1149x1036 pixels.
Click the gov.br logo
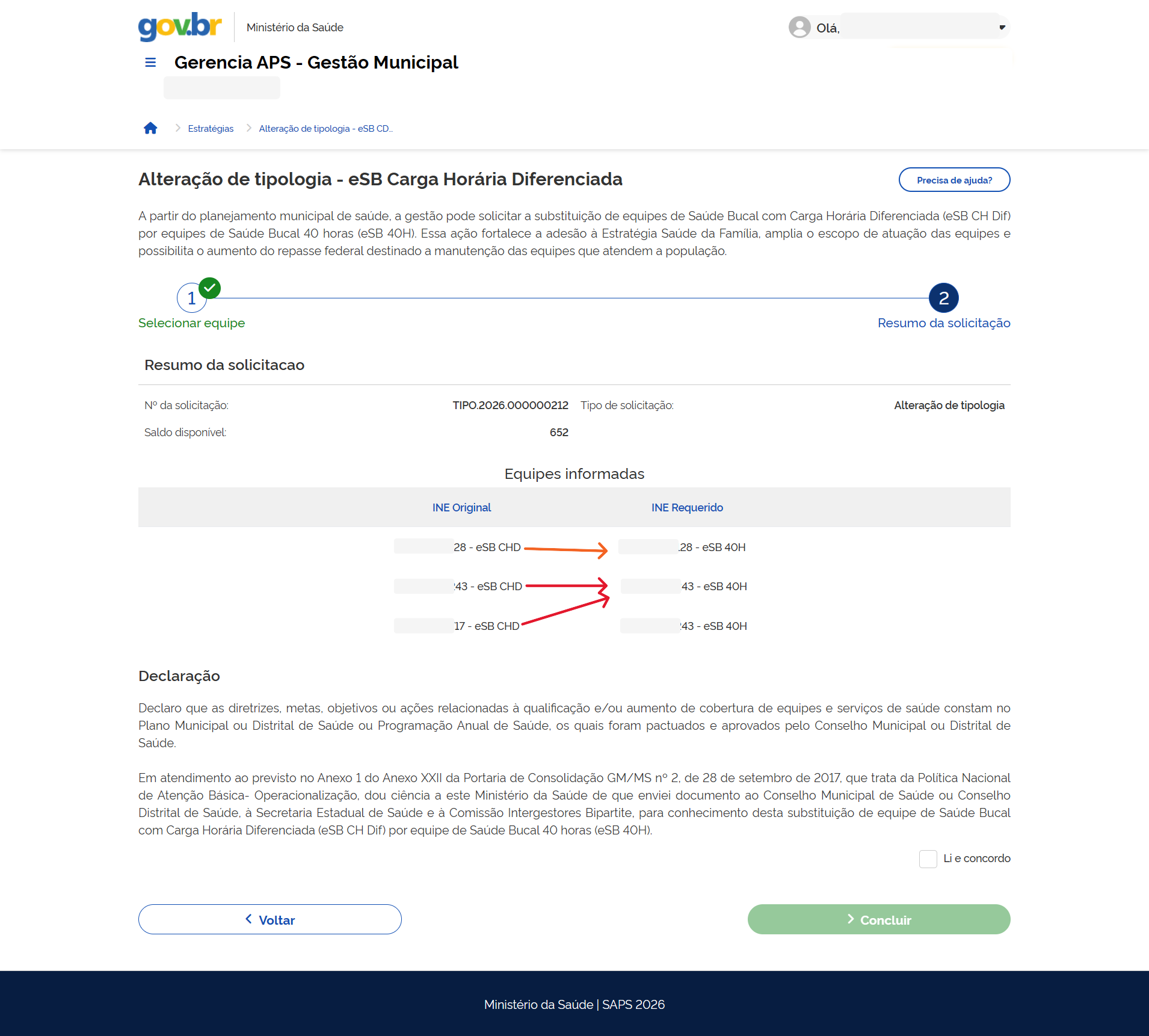[180, 26]
